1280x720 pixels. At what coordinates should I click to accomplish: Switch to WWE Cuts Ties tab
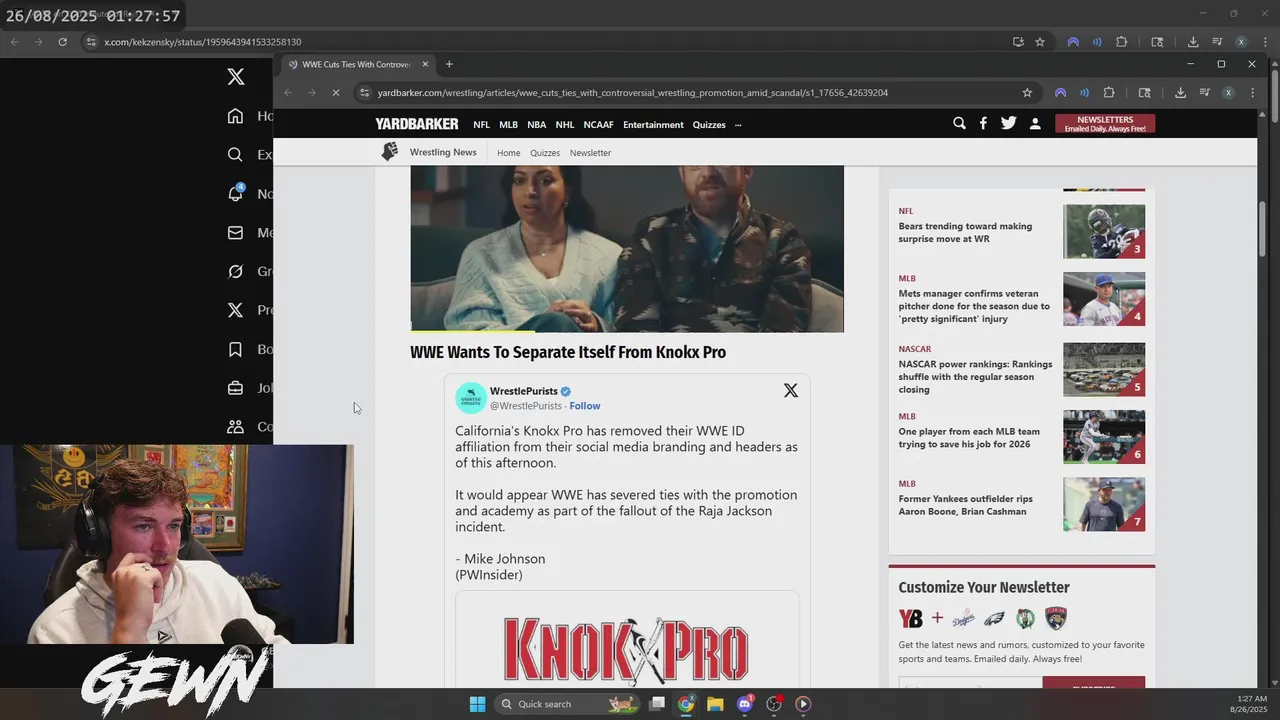pyautogui.click(x=357, y=64)
